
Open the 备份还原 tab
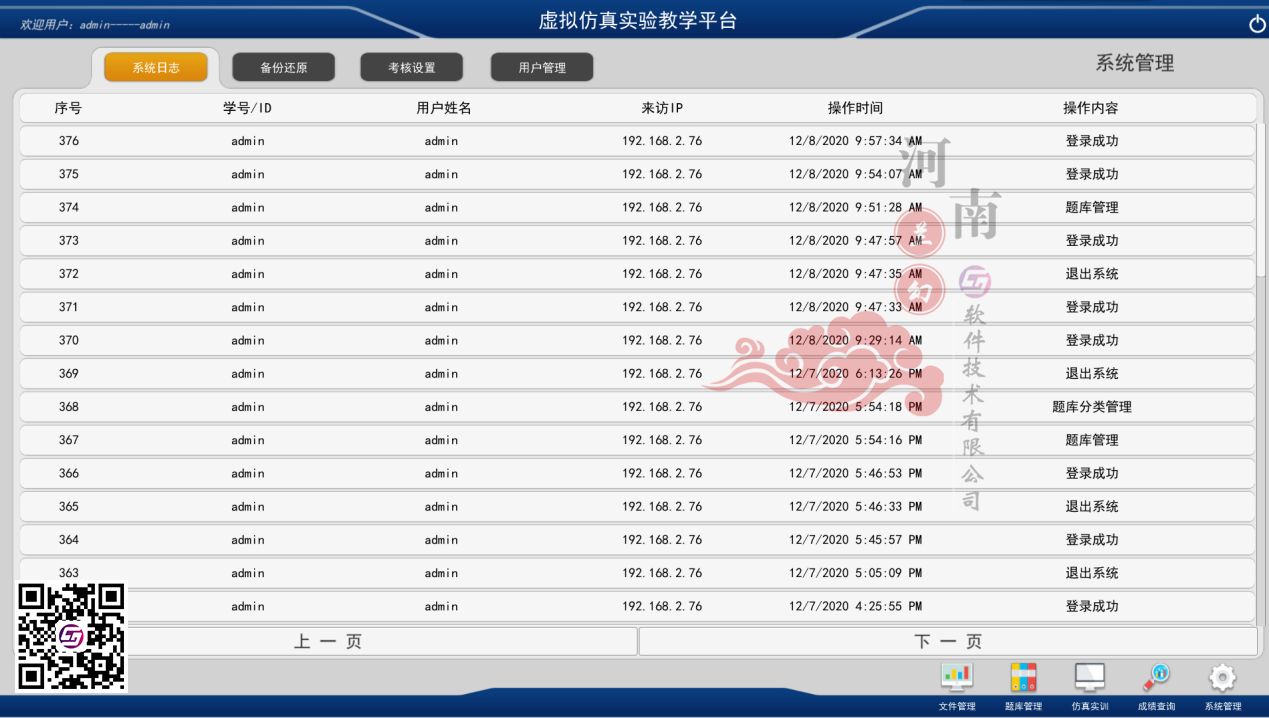pos(284,68)
